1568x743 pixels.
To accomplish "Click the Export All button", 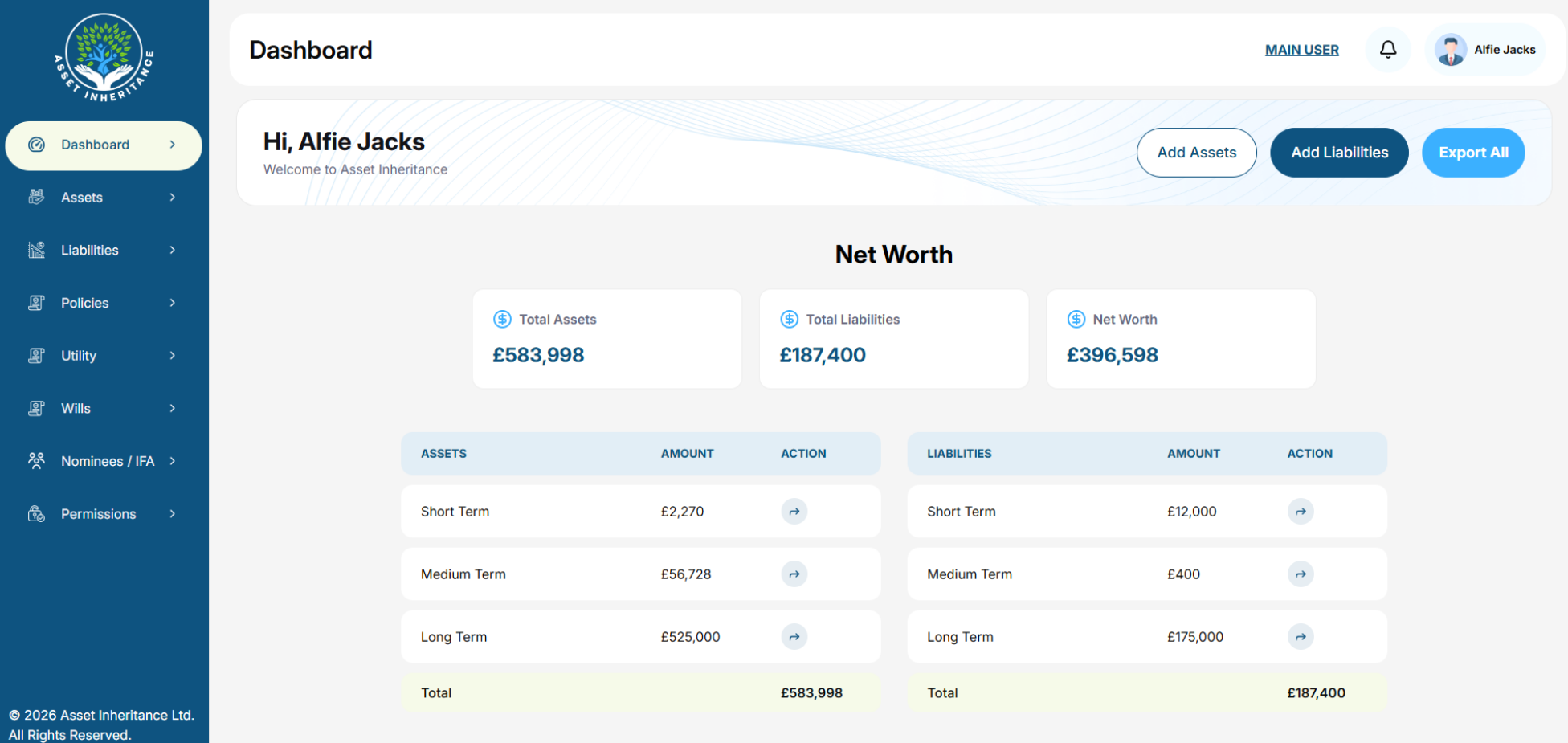I will [x=1472, y=153].
